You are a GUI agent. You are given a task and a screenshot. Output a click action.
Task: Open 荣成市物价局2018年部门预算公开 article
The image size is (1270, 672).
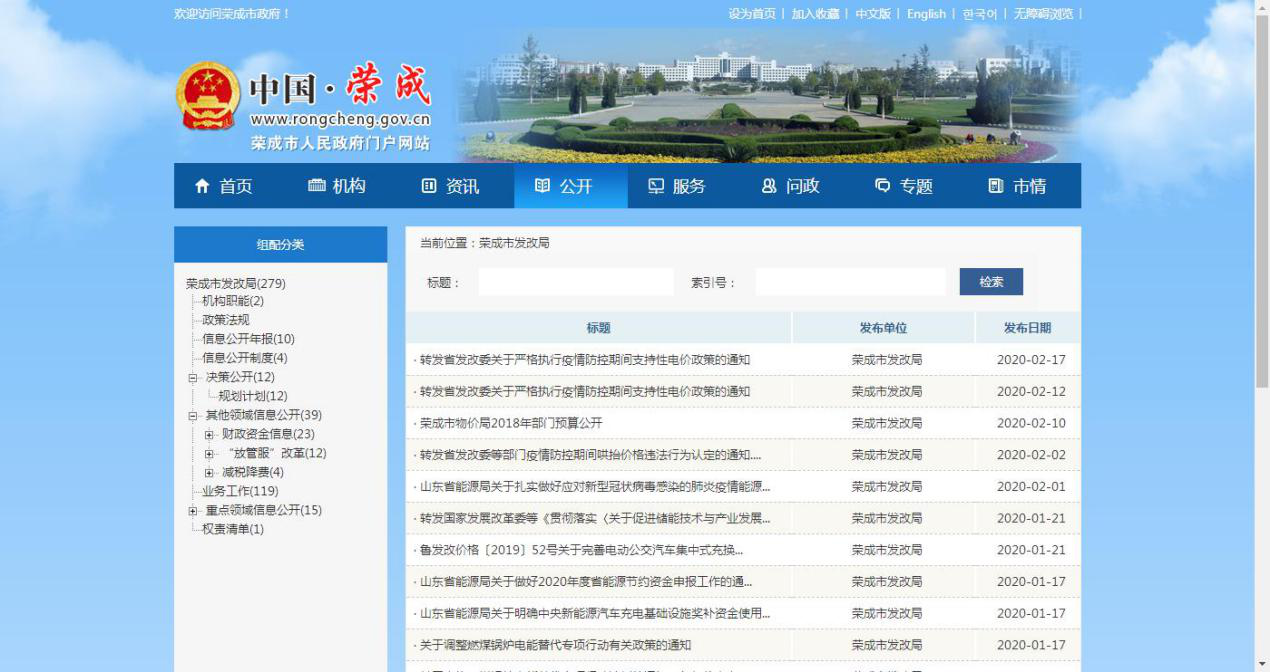pyautogui.click(x=511, y=423)
